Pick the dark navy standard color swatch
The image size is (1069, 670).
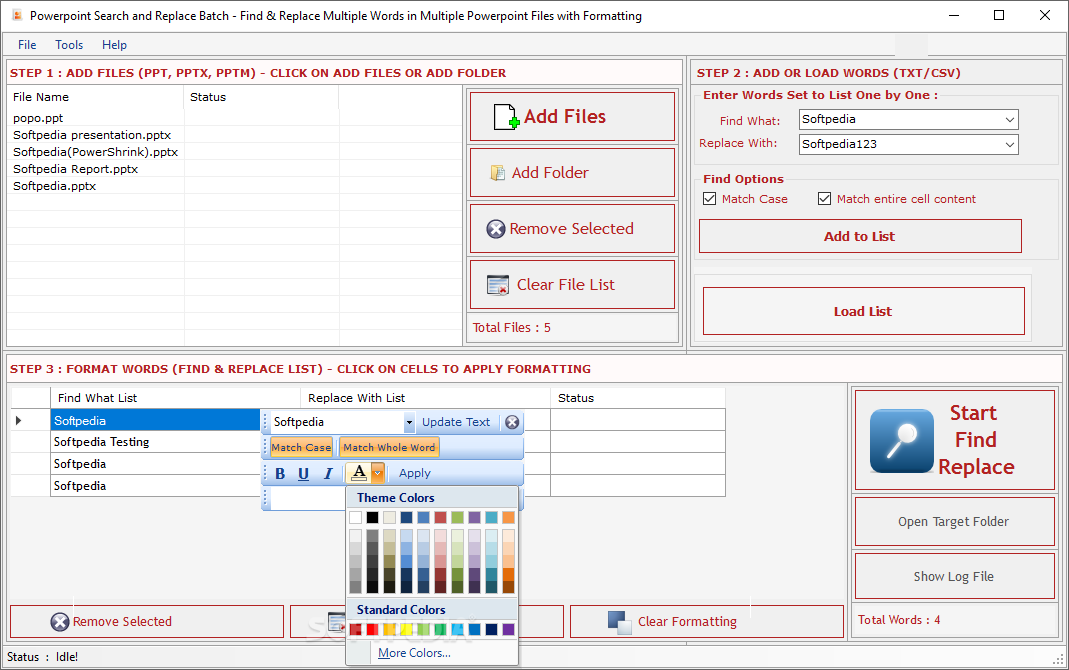point(492,629)
